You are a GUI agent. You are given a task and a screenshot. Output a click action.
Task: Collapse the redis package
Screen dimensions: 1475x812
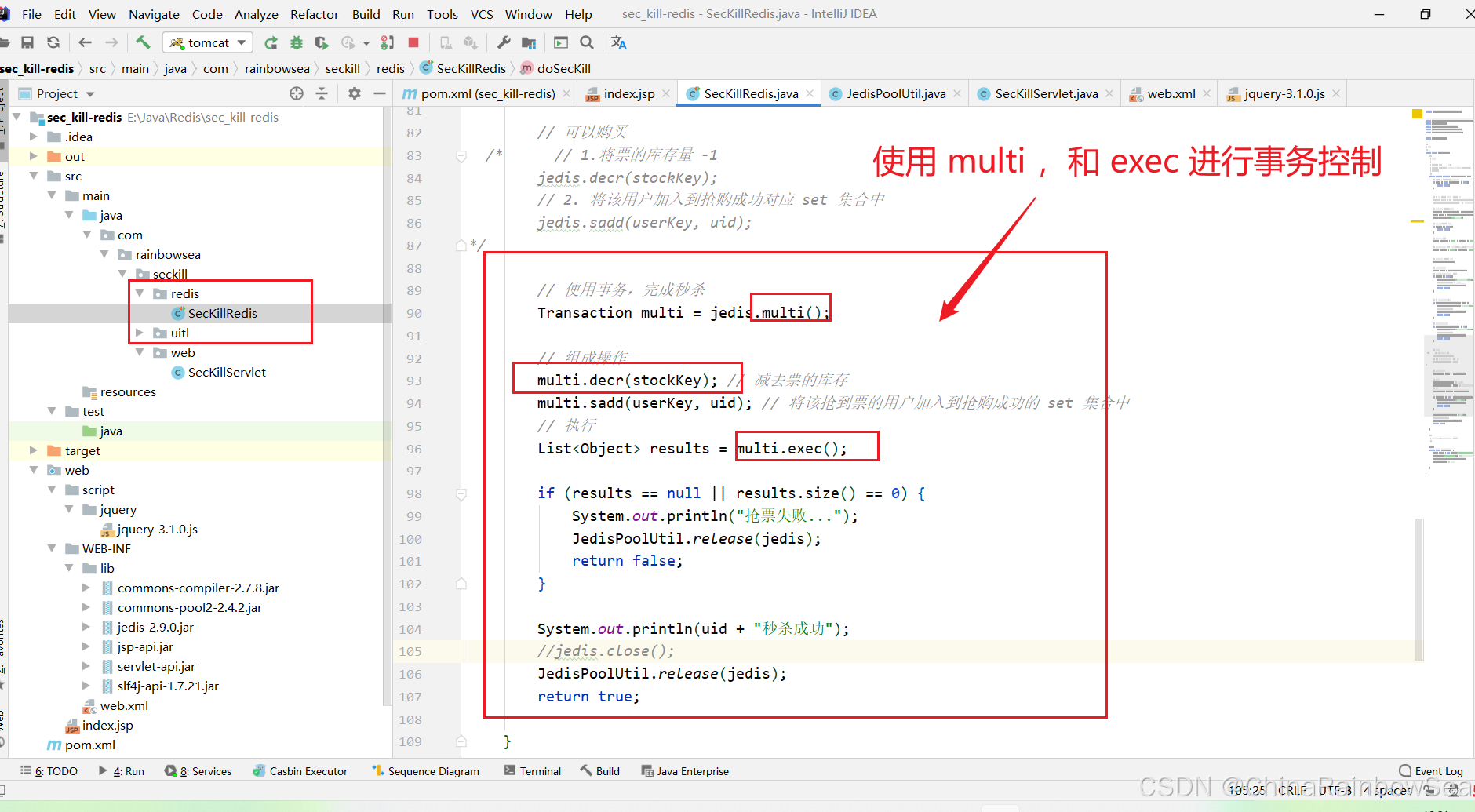click(140, 293)
